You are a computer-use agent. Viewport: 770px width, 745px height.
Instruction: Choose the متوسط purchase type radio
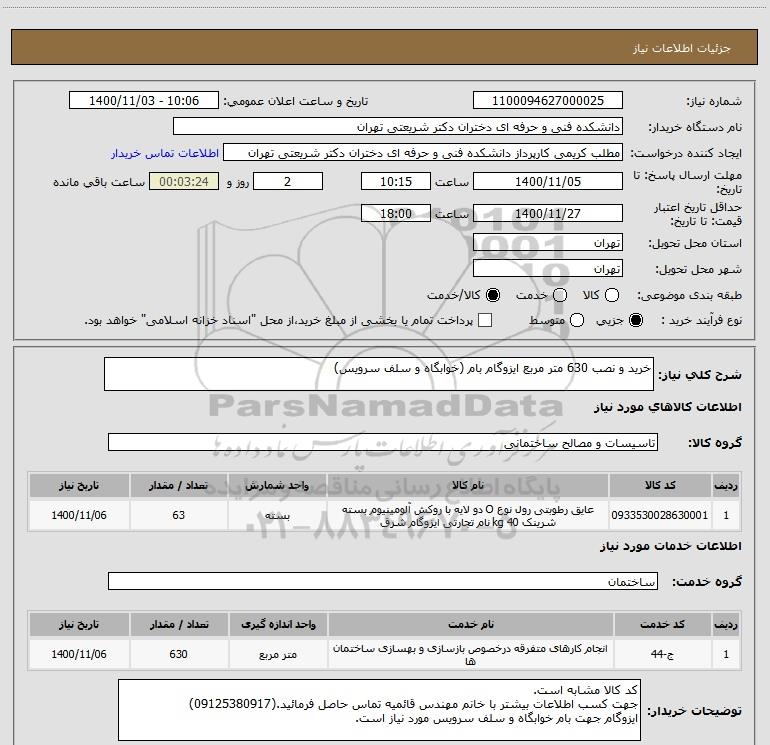[577, 320]
